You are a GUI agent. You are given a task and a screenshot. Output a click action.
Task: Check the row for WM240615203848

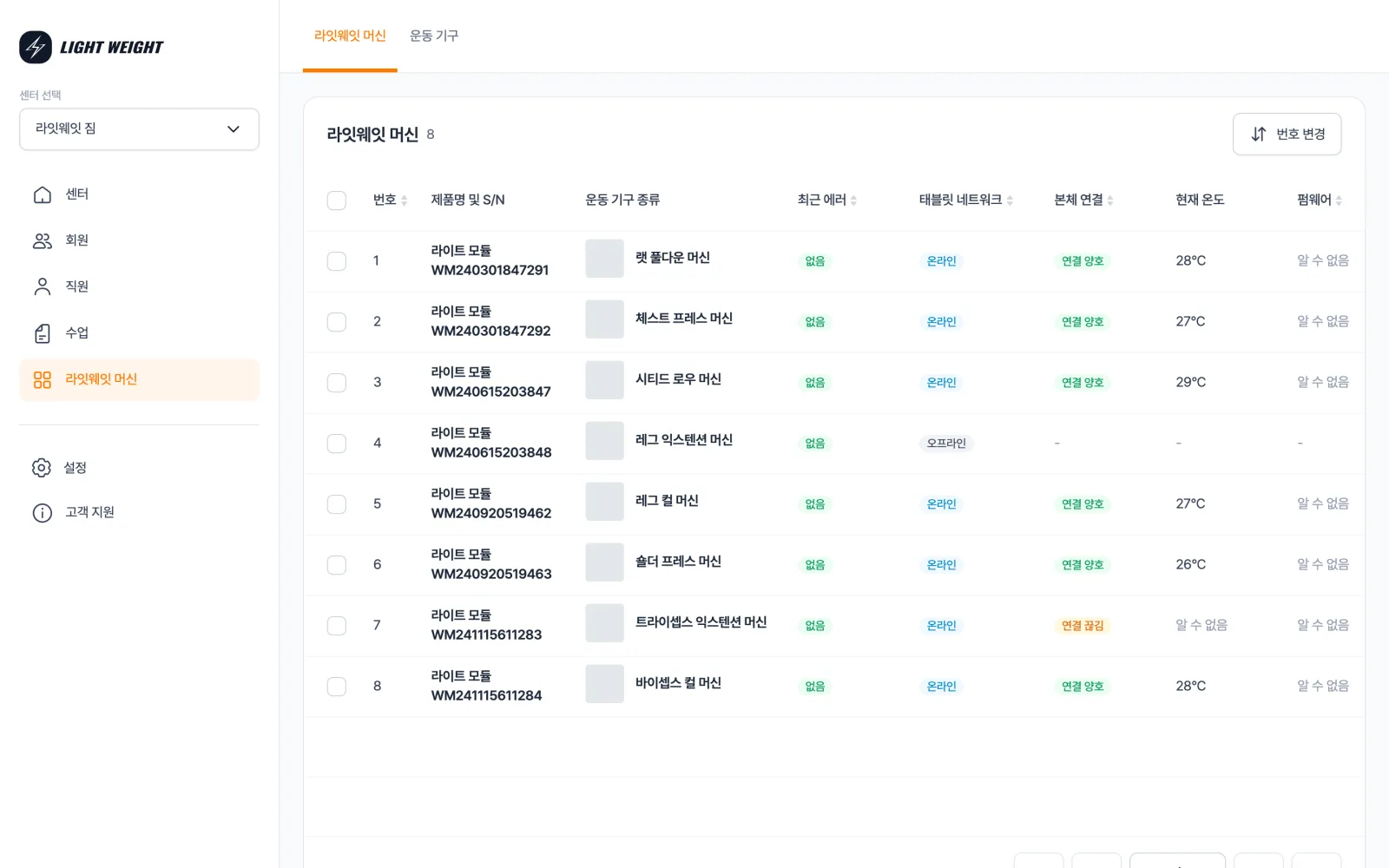(337, 444)
